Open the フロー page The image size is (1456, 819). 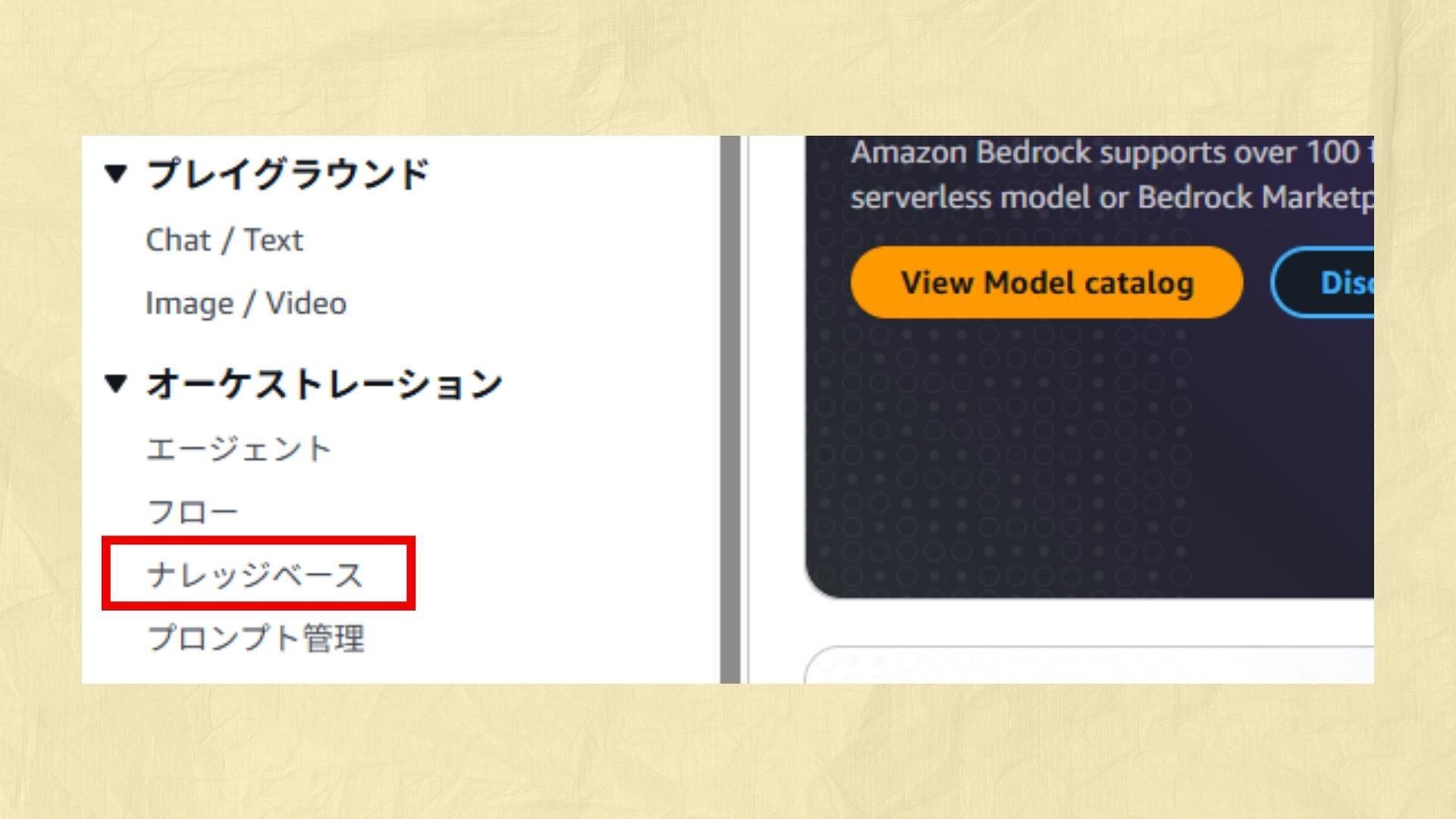[x=193, y=512]
